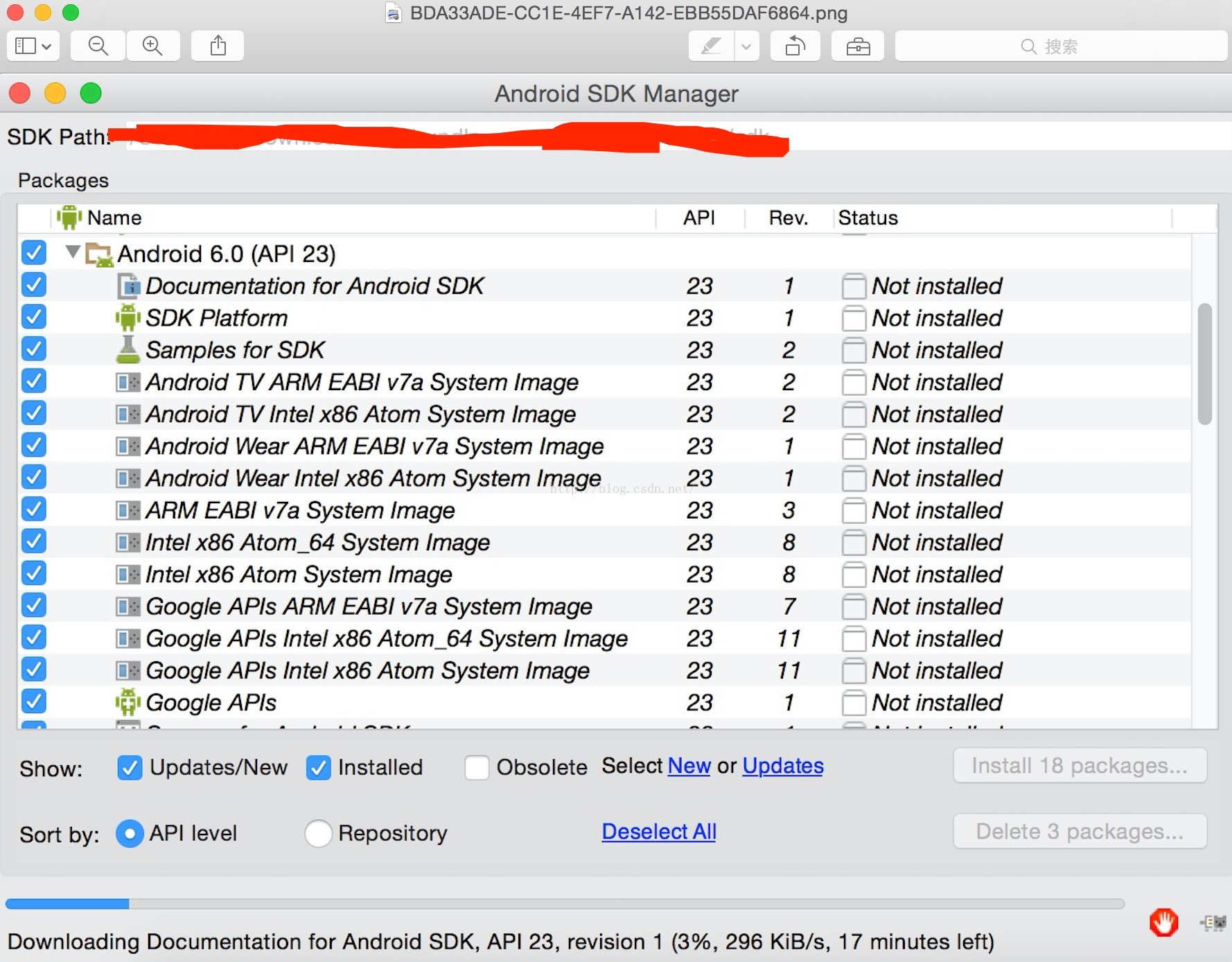This screenshot has height=962, width=1232.
Task: Click the Updates selection link
Action: [x=783, y=766]
